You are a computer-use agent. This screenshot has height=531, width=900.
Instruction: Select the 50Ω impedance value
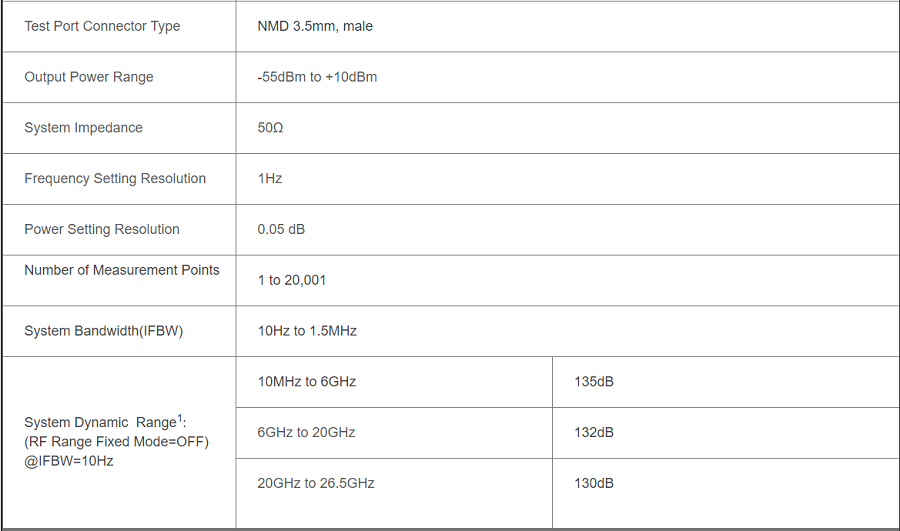[270, 128]
